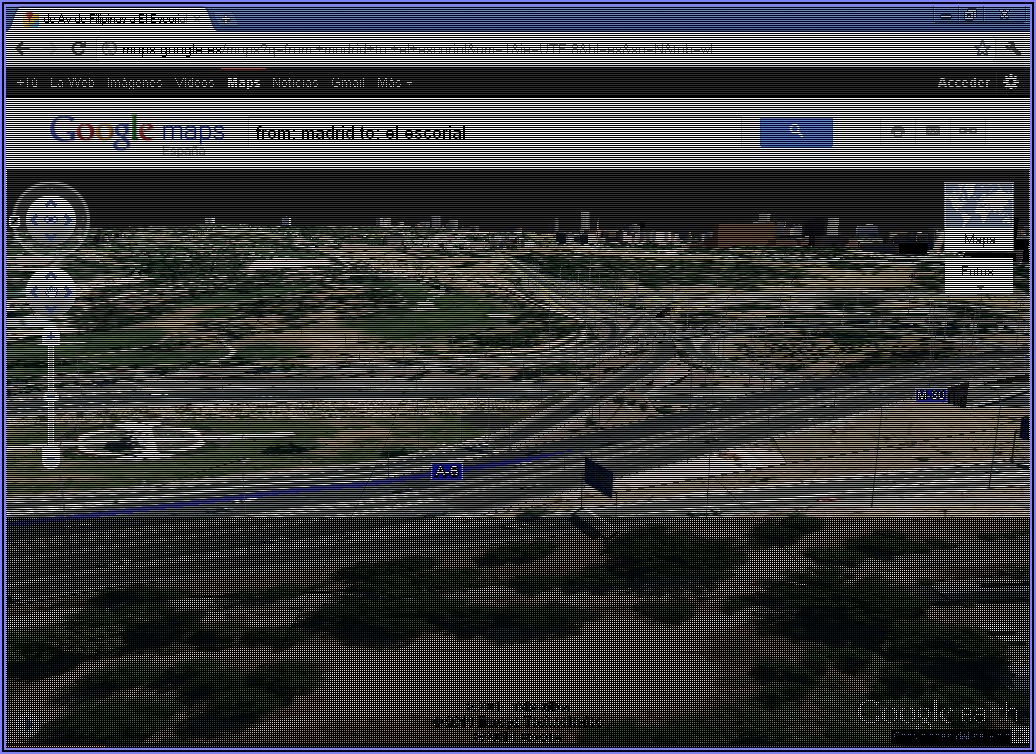This screenshot has width=1036, height=754.
Task: Rotate the view left in look control
Action: point(34,220)
